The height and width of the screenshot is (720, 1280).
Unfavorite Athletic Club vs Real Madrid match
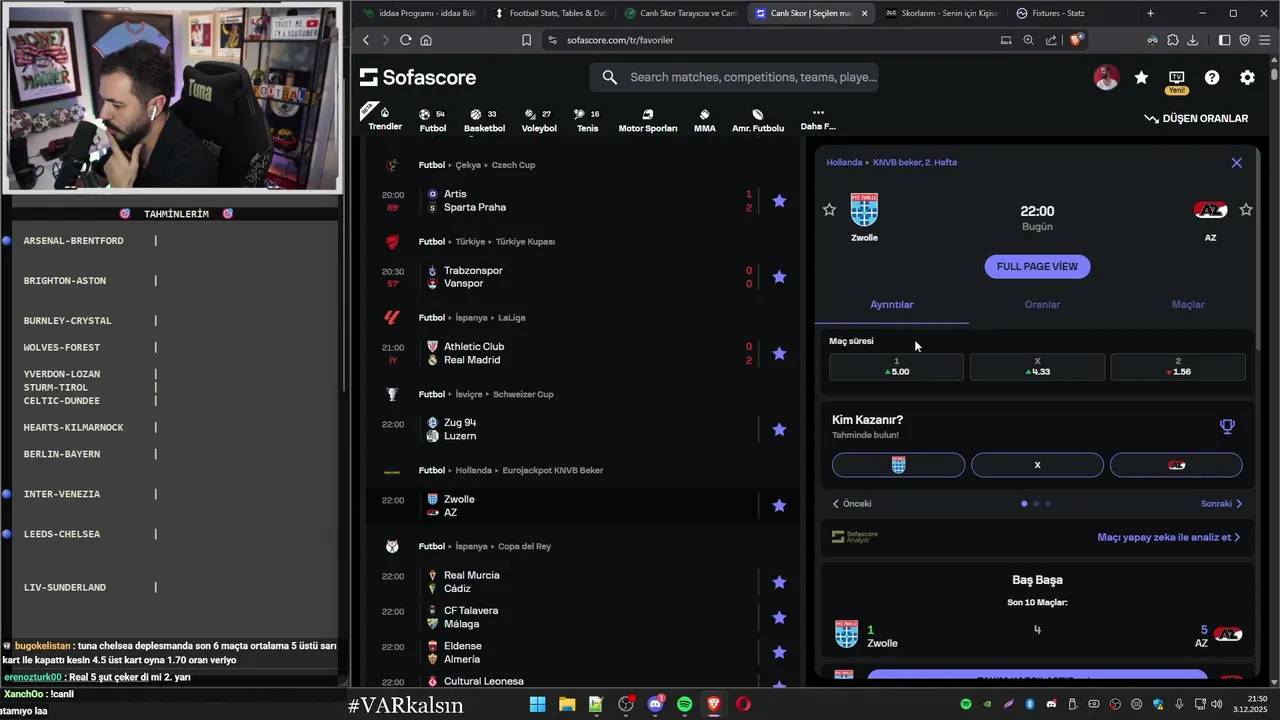(779, 353)
